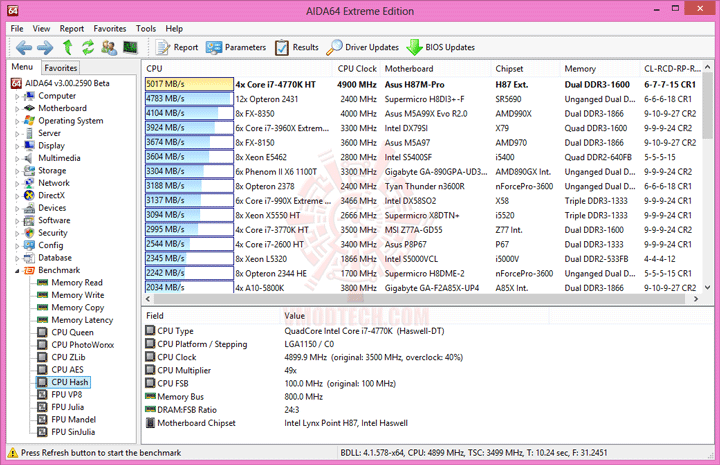Screen dimensions: 720x465
Task: Open the Favorites menu
Action: [x=110, y=28]
